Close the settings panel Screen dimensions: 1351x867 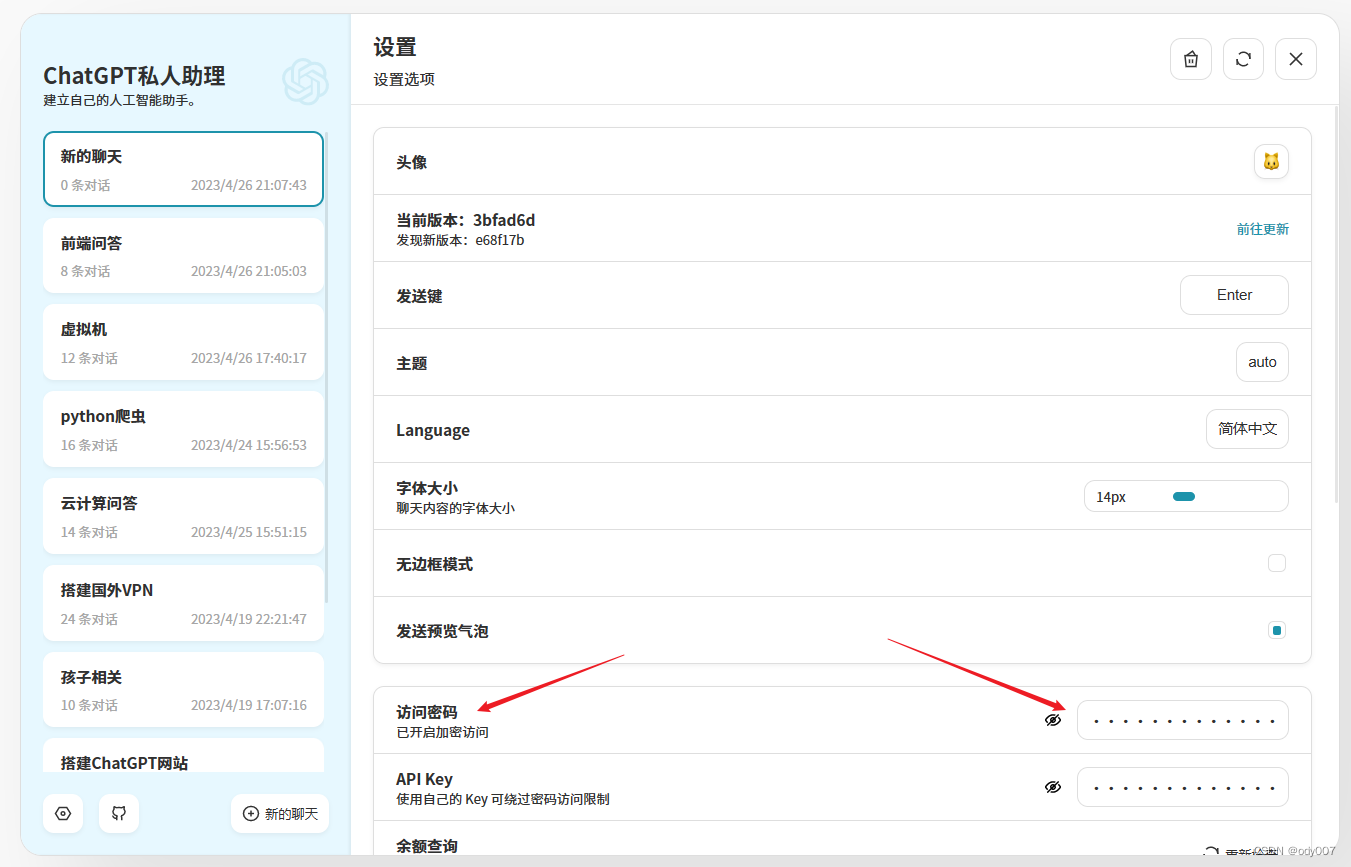click(x=1296, y=59)
